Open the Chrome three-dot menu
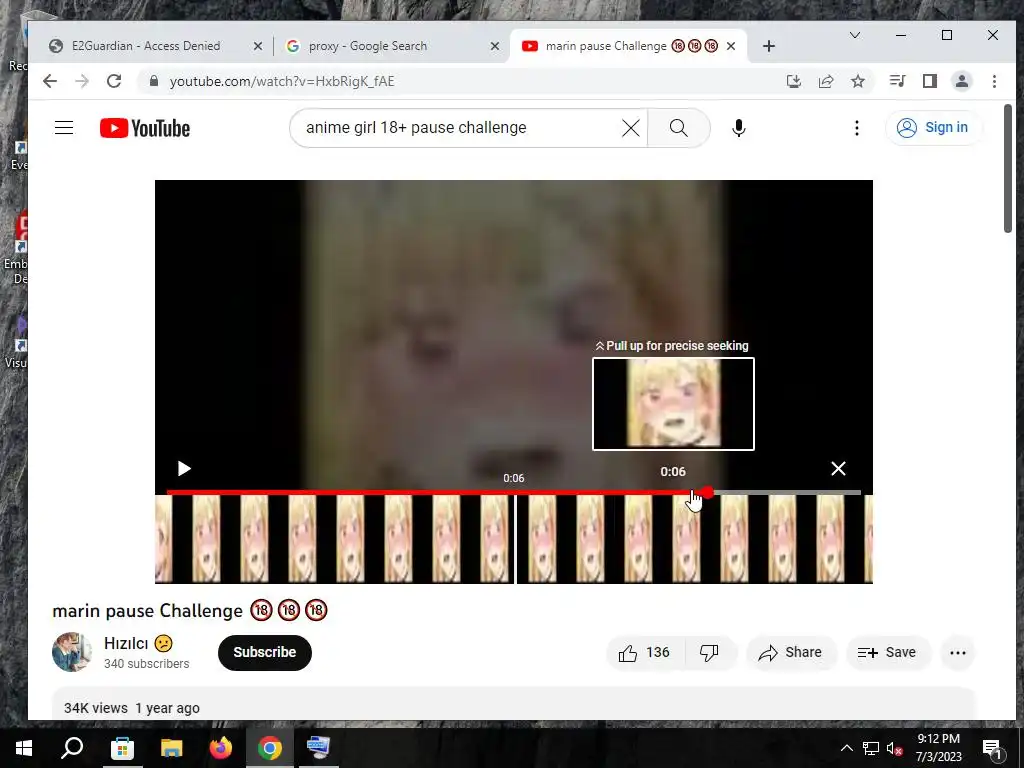This screenshot has width=1024, height=768. pos(994,81)
